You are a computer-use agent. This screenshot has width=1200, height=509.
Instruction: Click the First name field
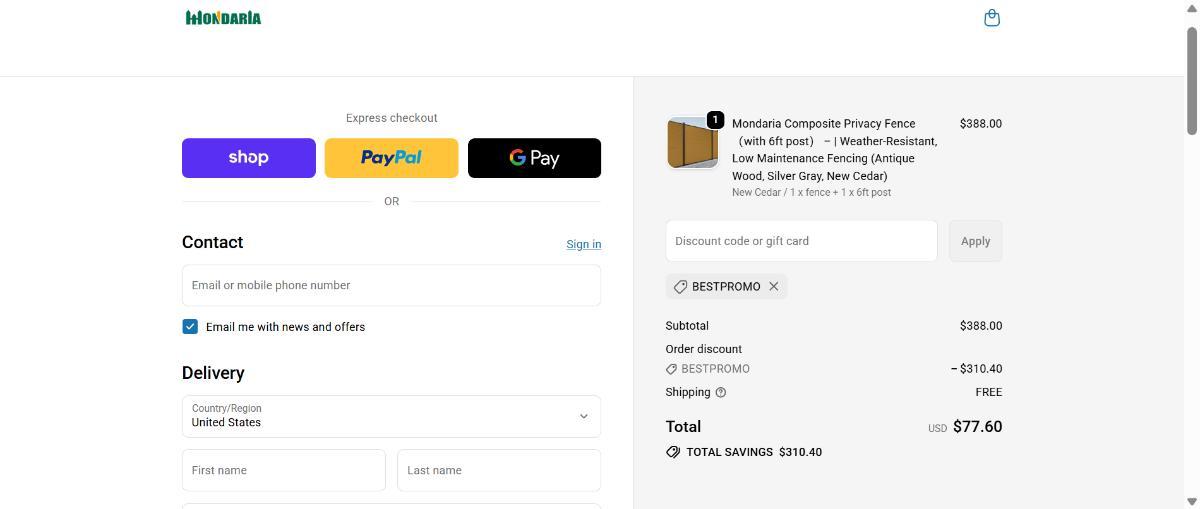(x=283, y=470)
